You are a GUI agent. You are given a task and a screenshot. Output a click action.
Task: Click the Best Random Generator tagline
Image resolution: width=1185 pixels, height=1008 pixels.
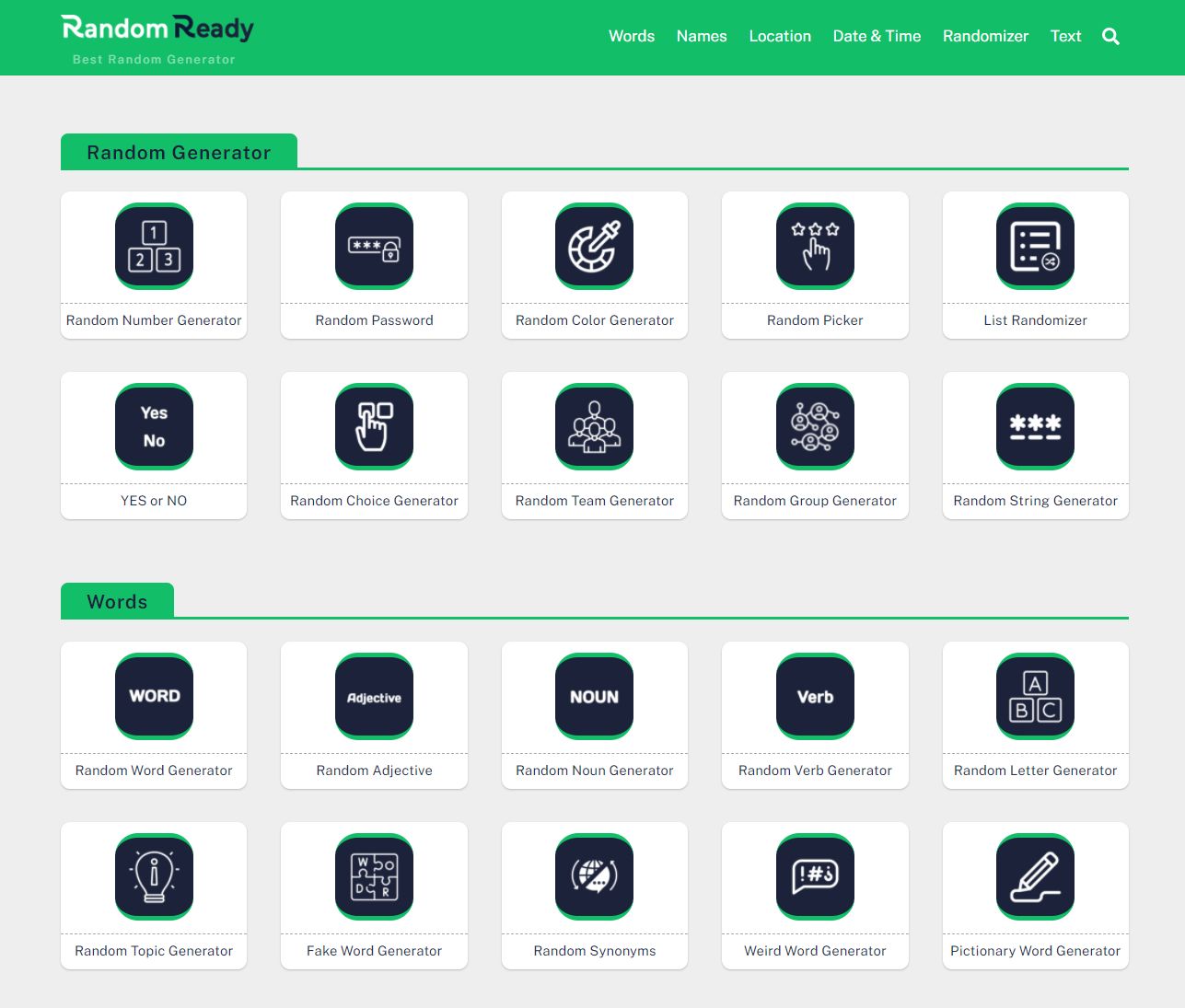(x=154, y=60)
